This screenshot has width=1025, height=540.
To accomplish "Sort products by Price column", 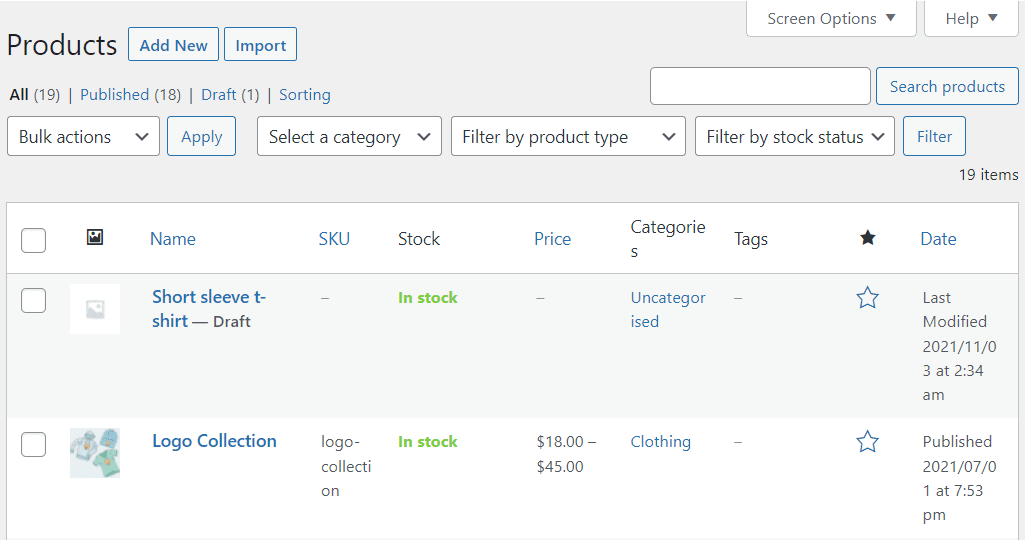I will 552,239.
